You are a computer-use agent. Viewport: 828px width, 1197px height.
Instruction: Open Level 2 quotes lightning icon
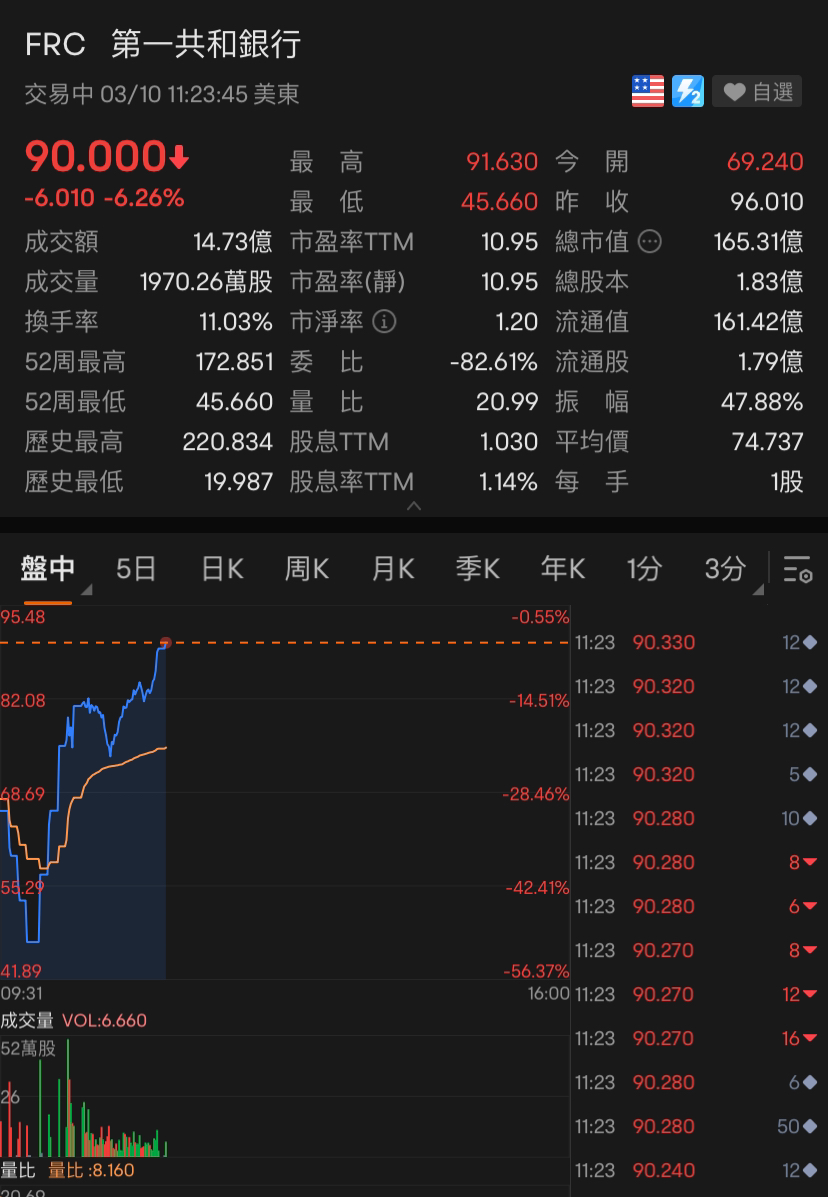pyautogui.click(x=688, y=91)
